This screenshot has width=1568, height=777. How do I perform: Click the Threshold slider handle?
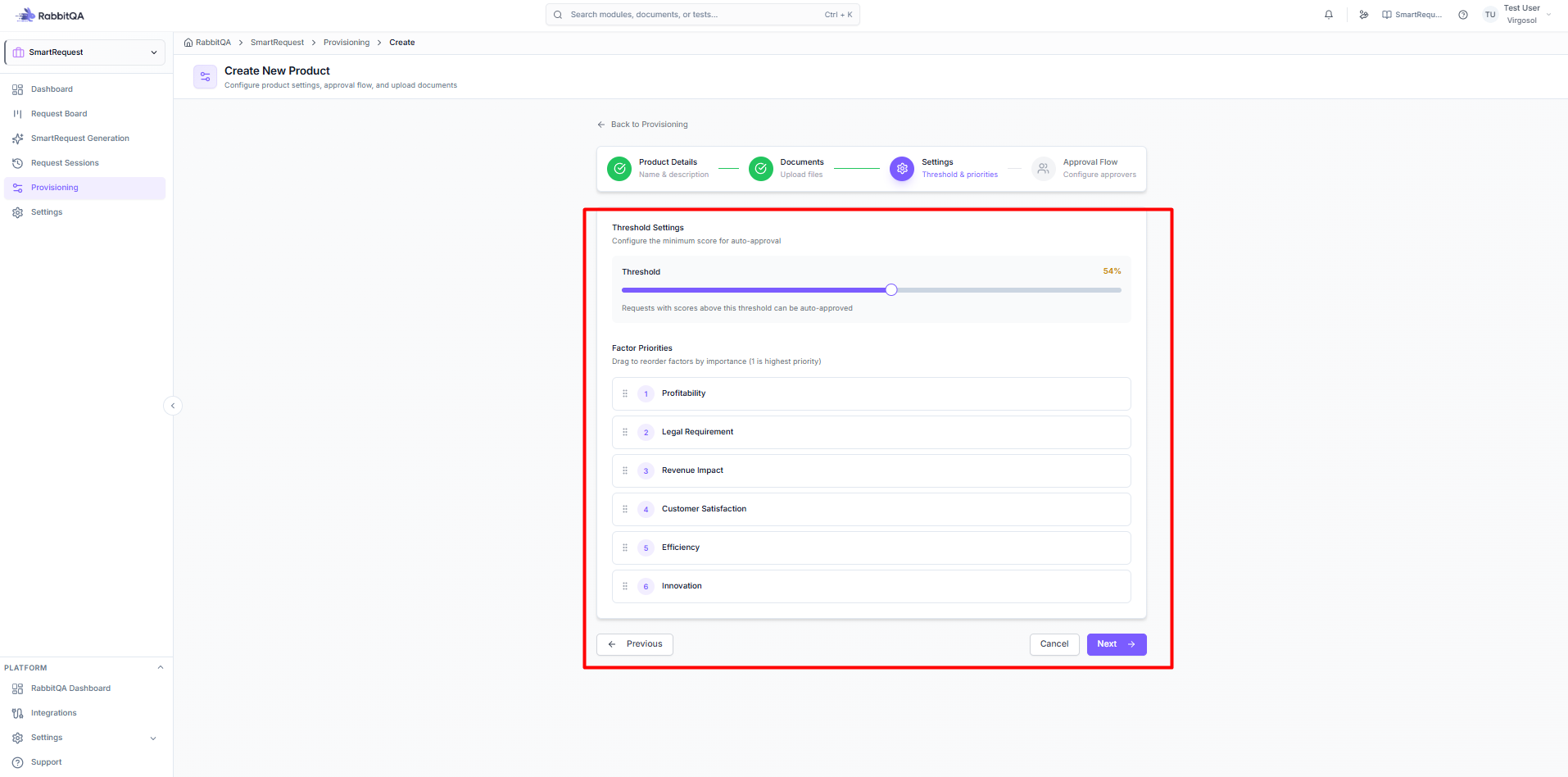(891, 289)
